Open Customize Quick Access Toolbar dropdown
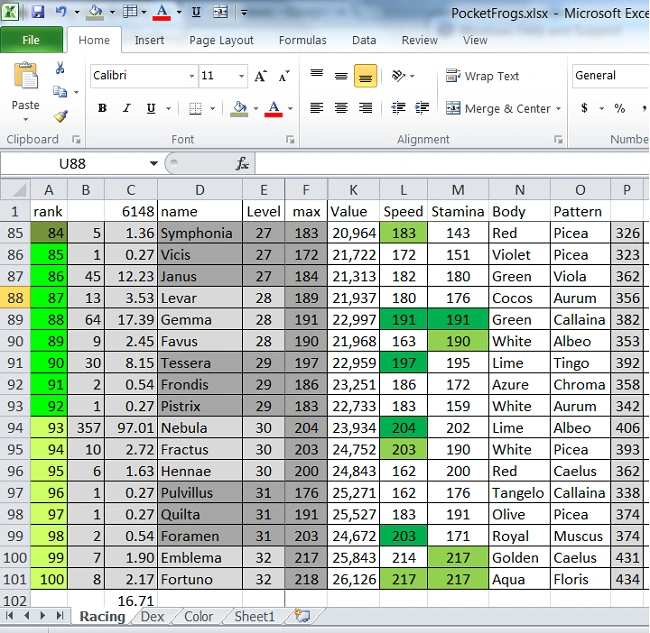 click(x=244, y=12)
